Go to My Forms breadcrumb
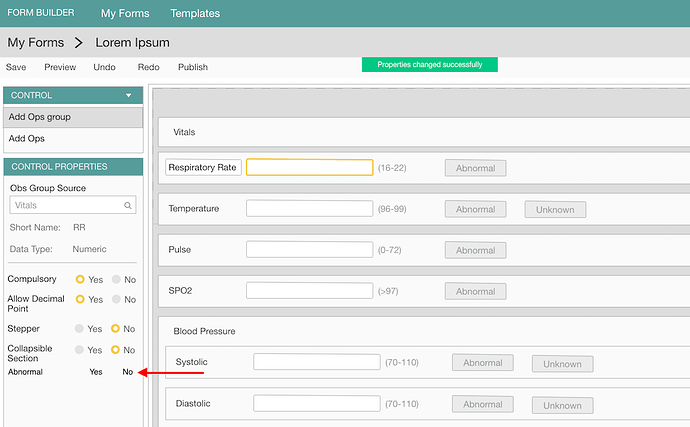Image resolution: width=690 pixels, height=427 pixels. point(36,43)
